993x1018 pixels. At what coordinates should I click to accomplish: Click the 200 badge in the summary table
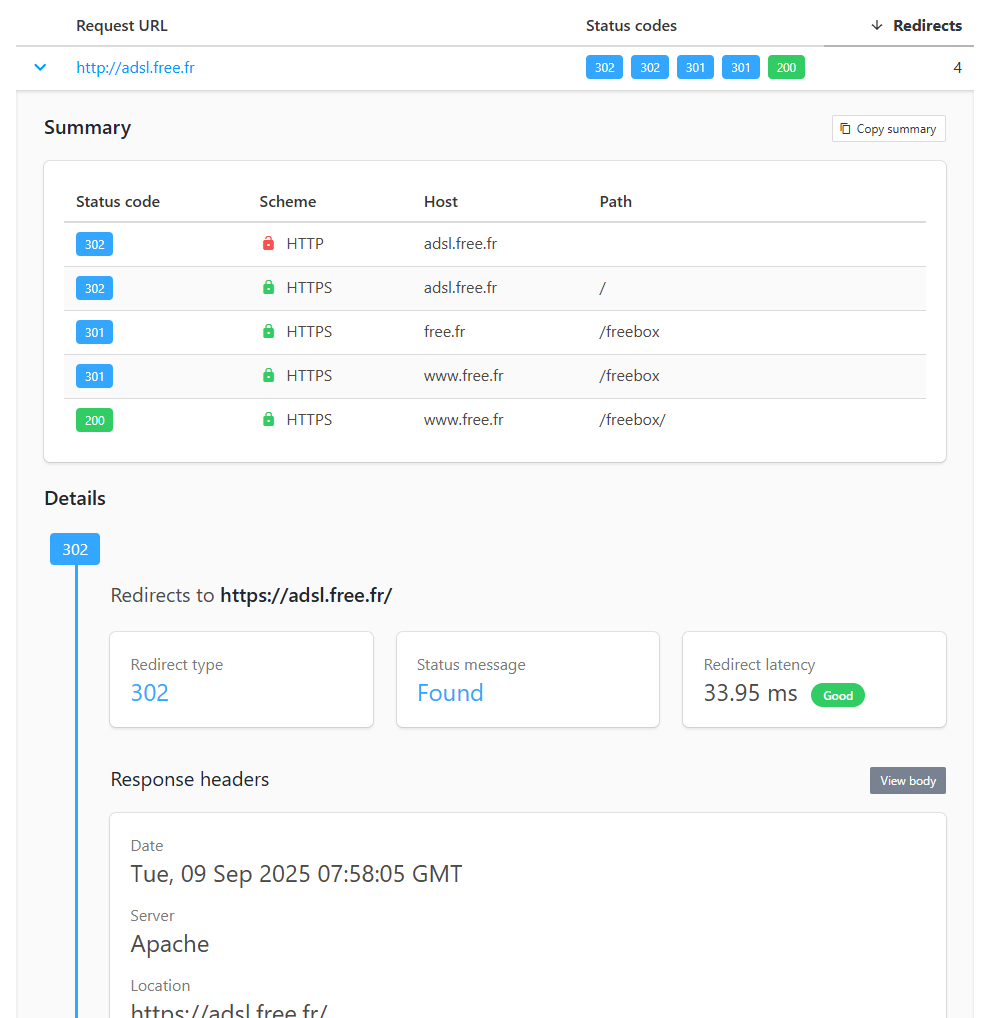point(94,420)
